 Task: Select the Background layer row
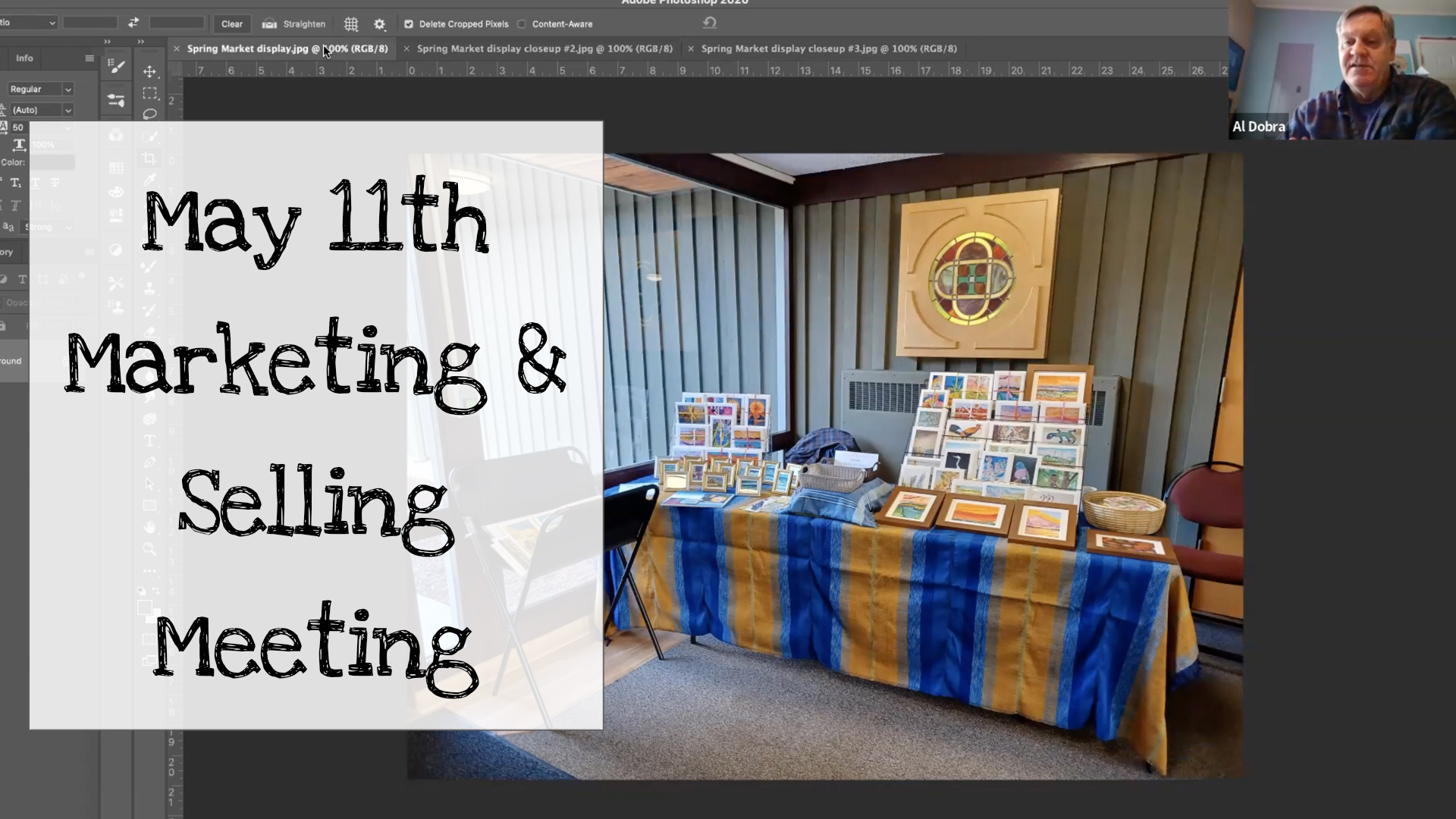tap(14, 361)
